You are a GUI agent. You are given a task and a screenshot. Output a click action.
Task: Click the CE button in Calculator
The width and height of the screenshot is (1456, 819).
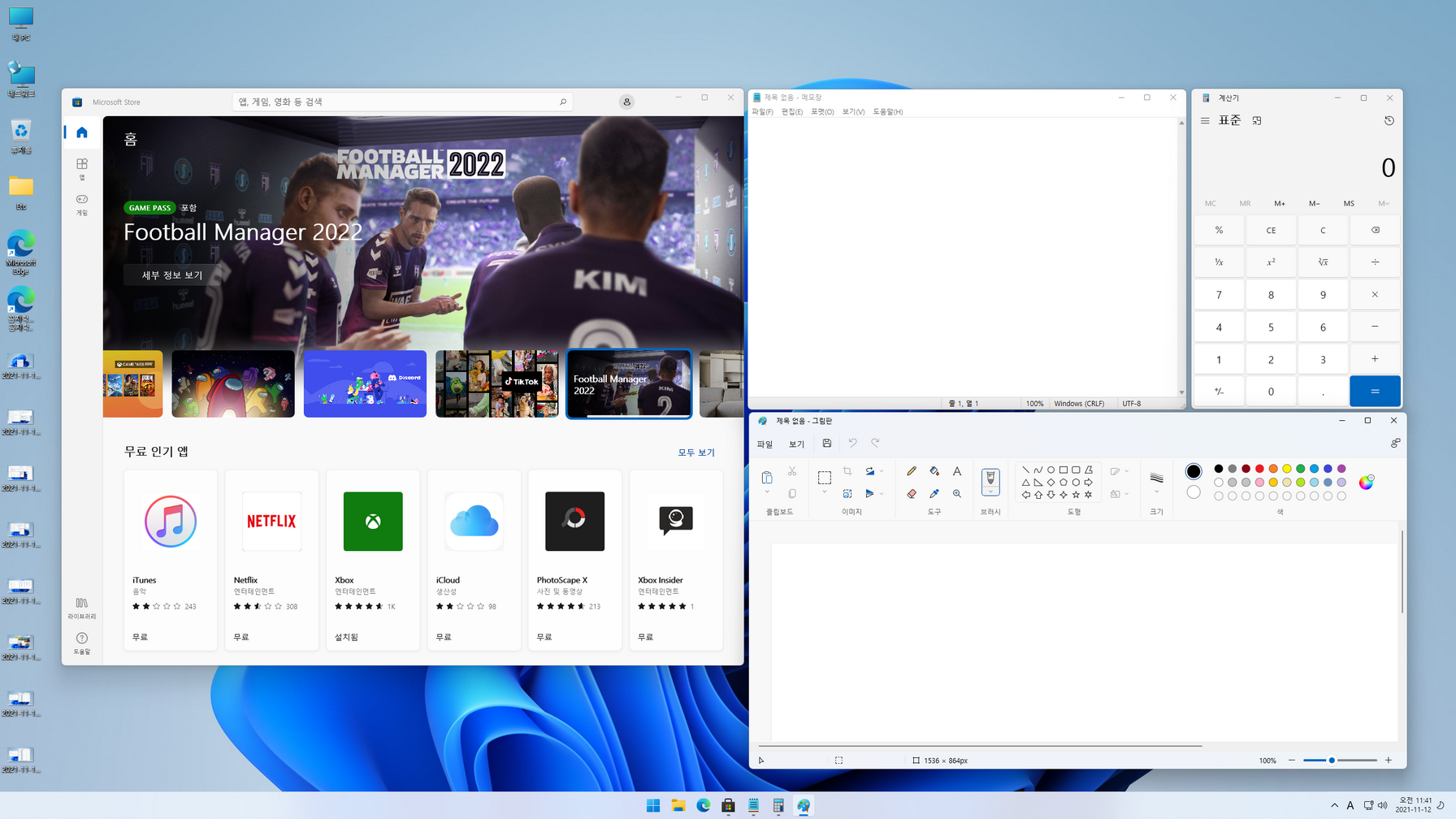tap(1271, 230)
